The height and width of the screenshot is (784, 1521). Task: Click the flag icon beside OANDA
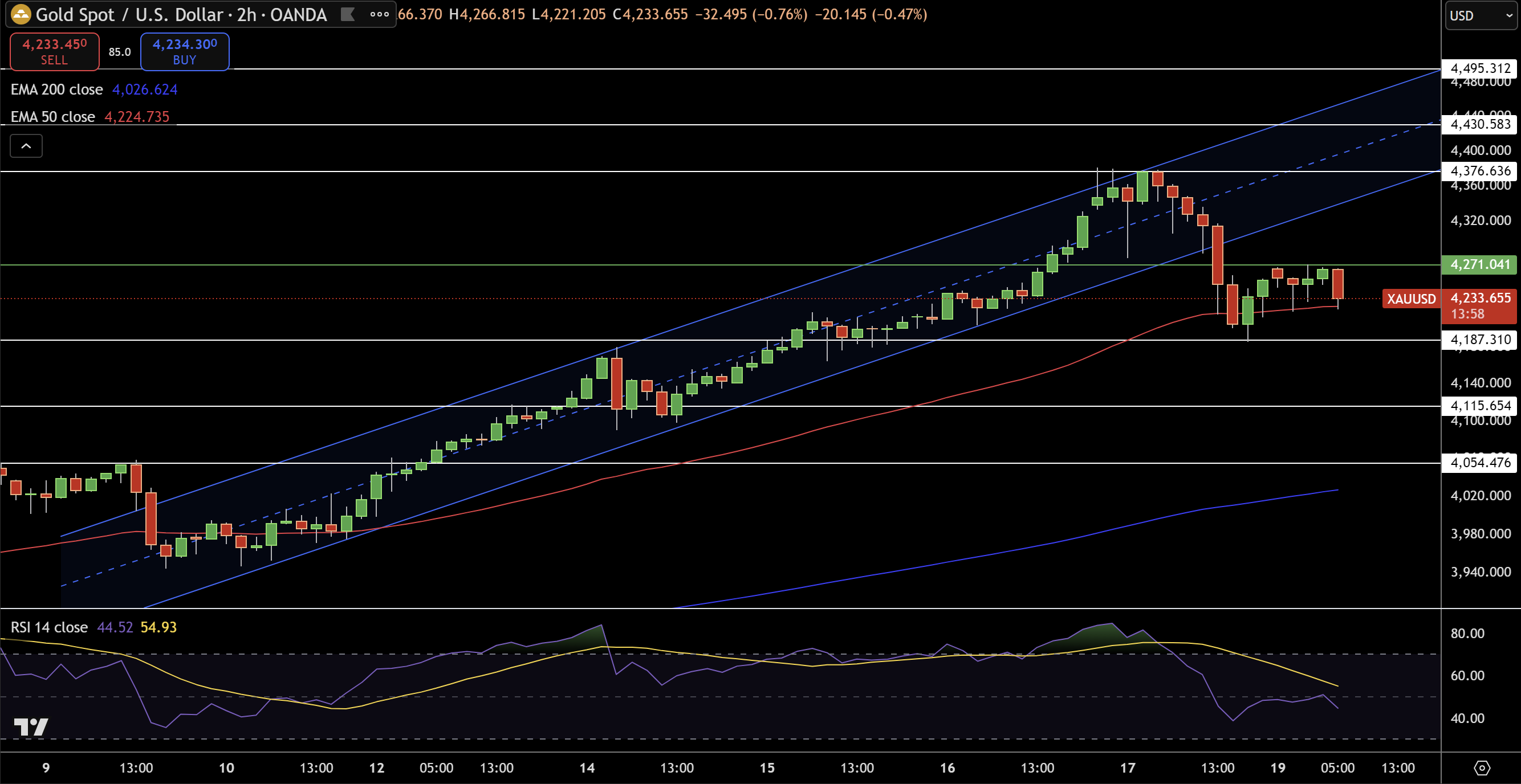(348, 14)
